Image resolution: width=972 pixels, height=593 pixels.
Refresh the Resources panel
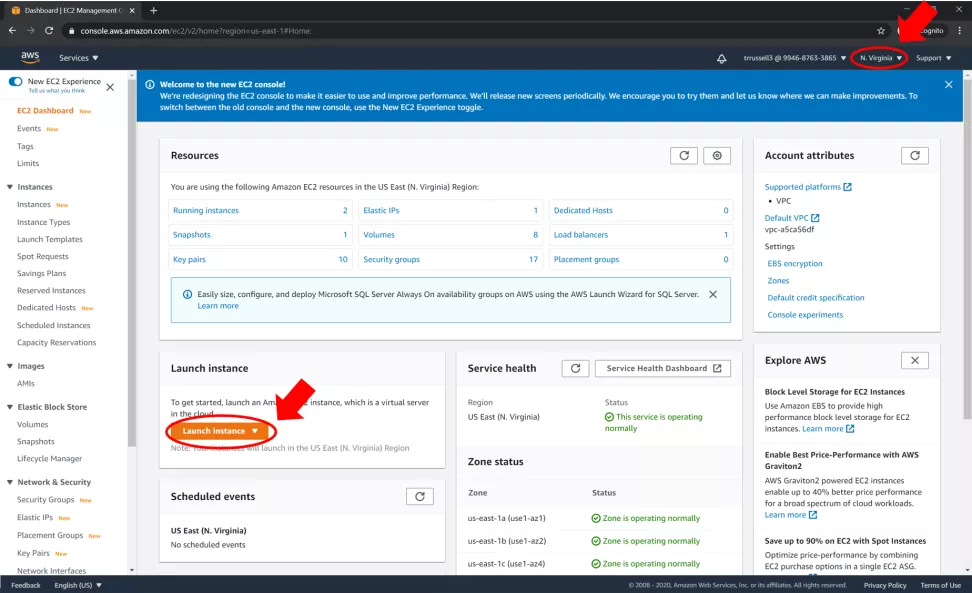click(x=684, y=156)
